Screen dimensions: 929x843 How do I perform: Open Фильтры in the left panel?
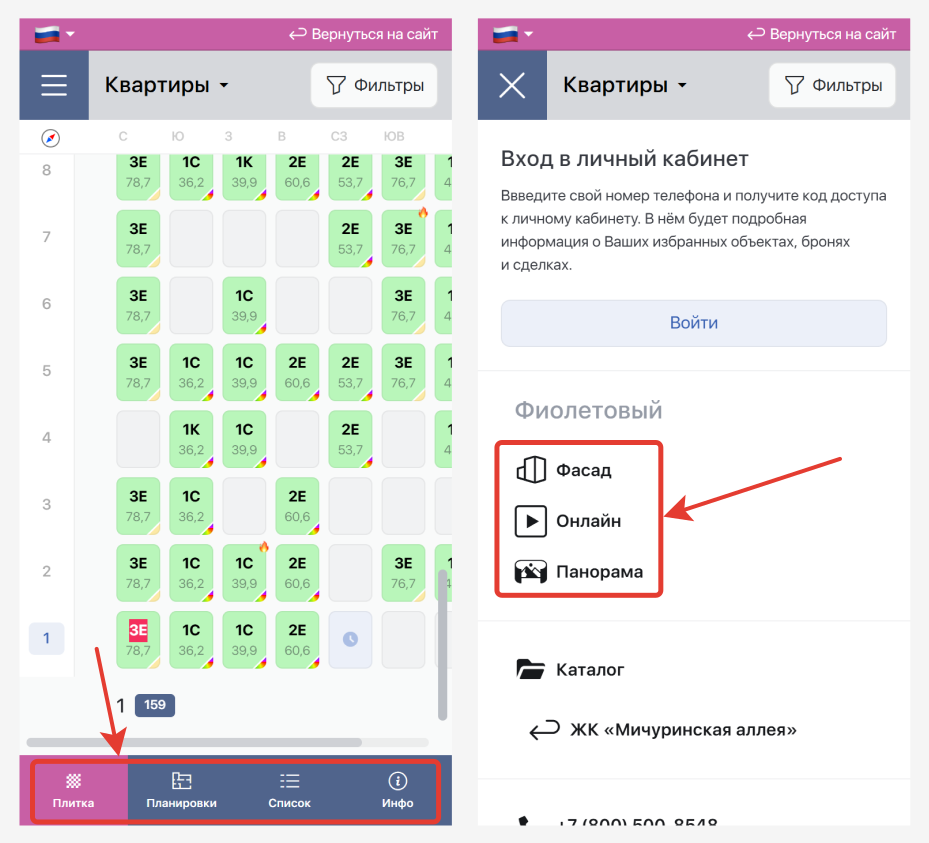click(x=374, y=85)
